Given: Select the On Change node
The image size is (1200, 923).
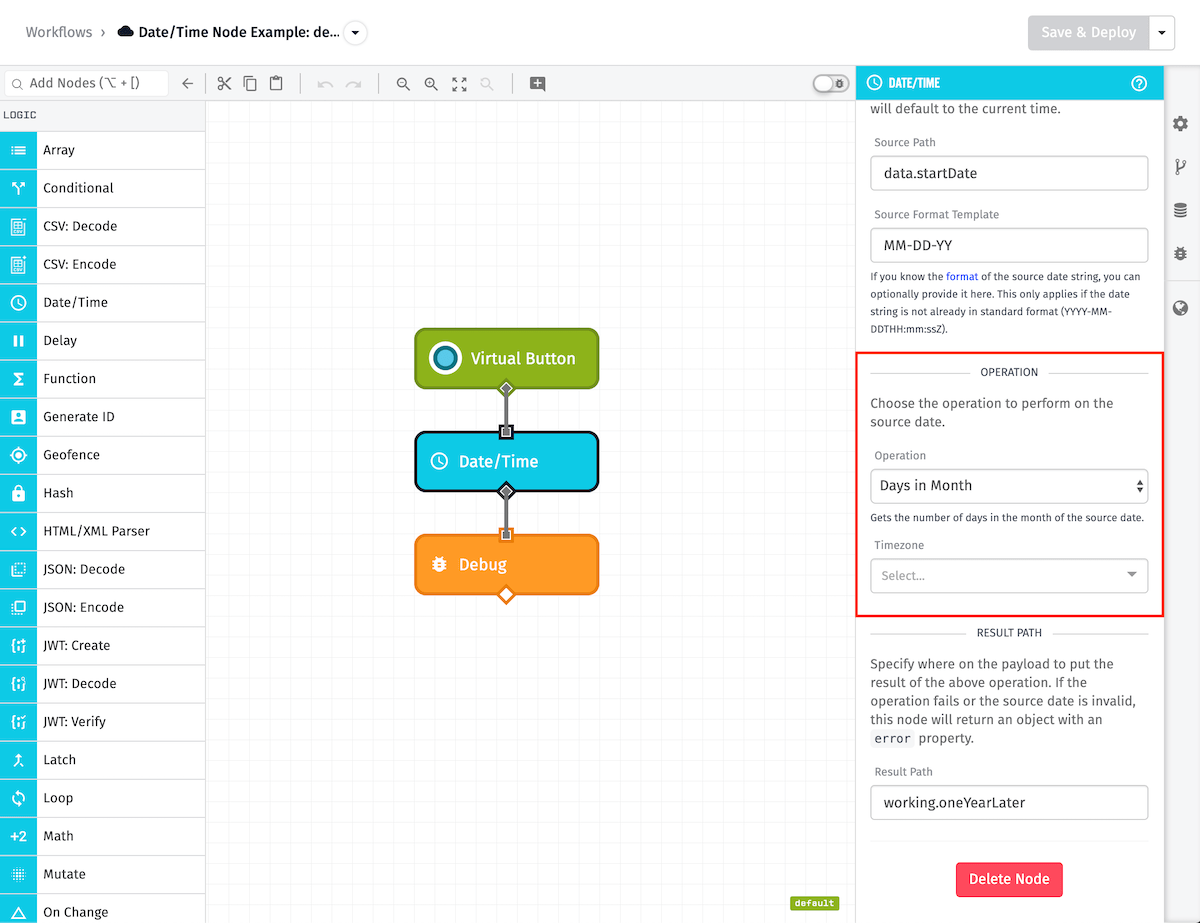Looking at the screenshot, I should click(x=102, y=909).
